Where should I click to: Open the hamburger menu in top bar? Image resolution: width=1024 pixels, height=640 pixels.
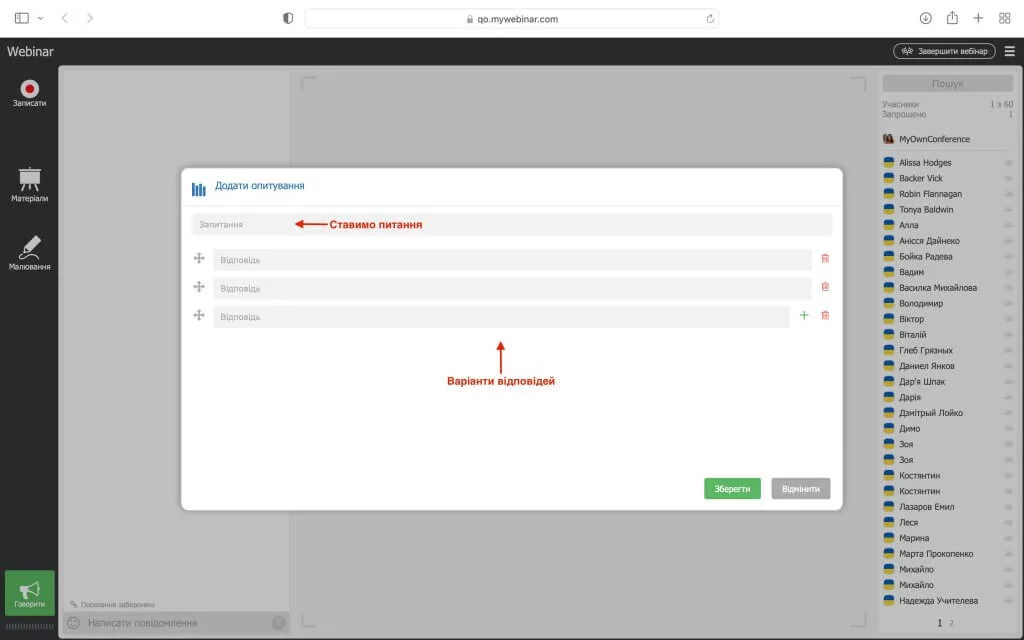(x=1009, y=51)
